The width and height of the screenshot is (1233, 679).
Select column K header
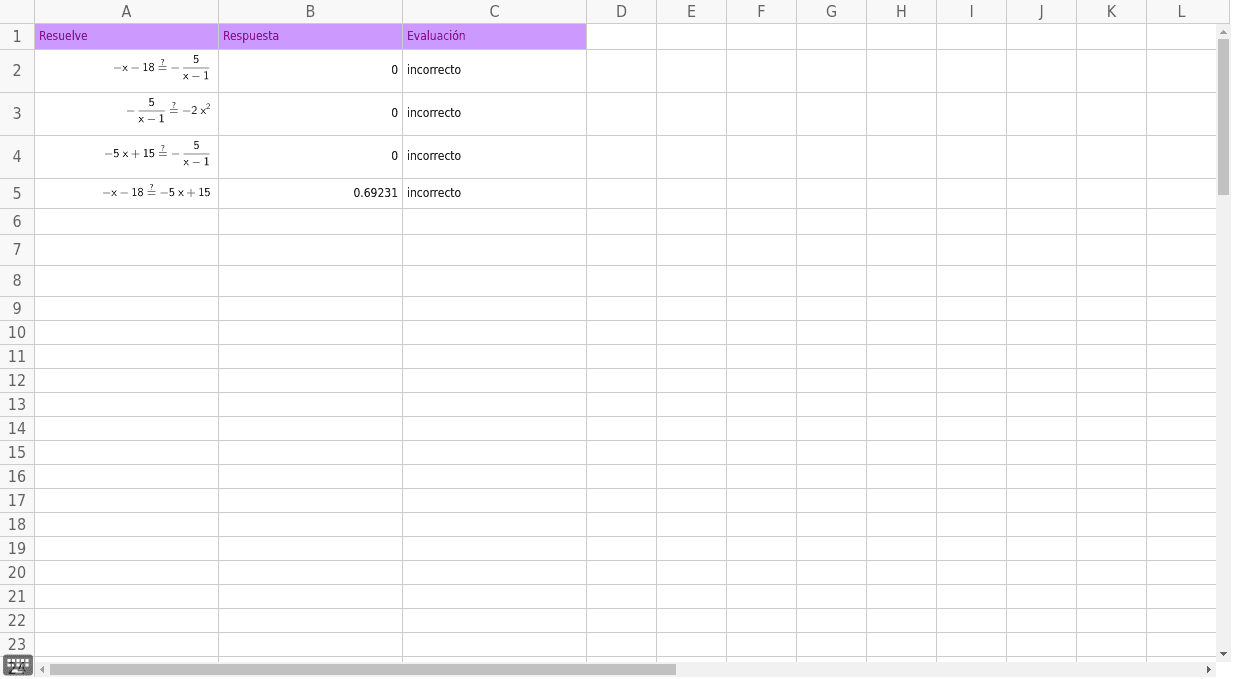(x=1111, y=12)
